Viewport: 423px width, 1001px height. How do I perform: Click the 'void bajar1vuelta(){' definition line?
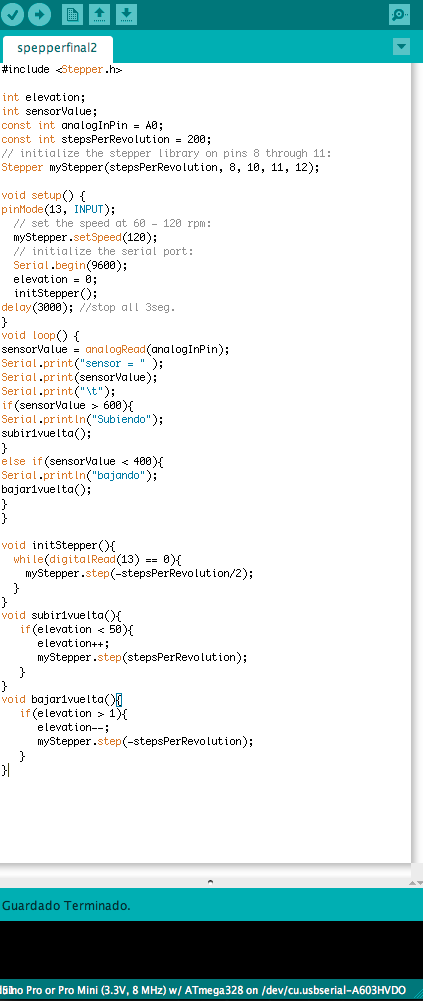click(x=61, y=700)
